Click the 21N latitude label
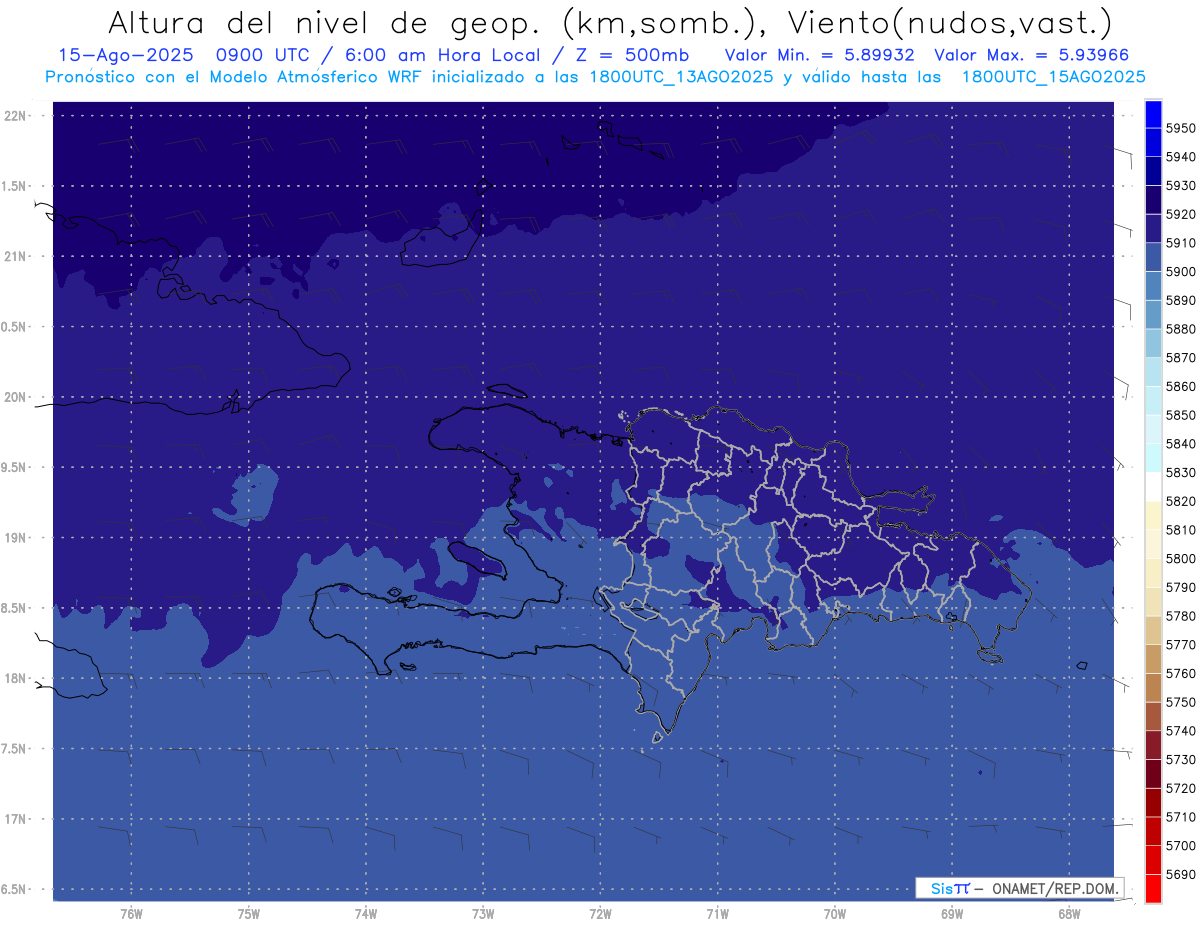This screenshot has width=1200, height=927. (x=14, y=256)
